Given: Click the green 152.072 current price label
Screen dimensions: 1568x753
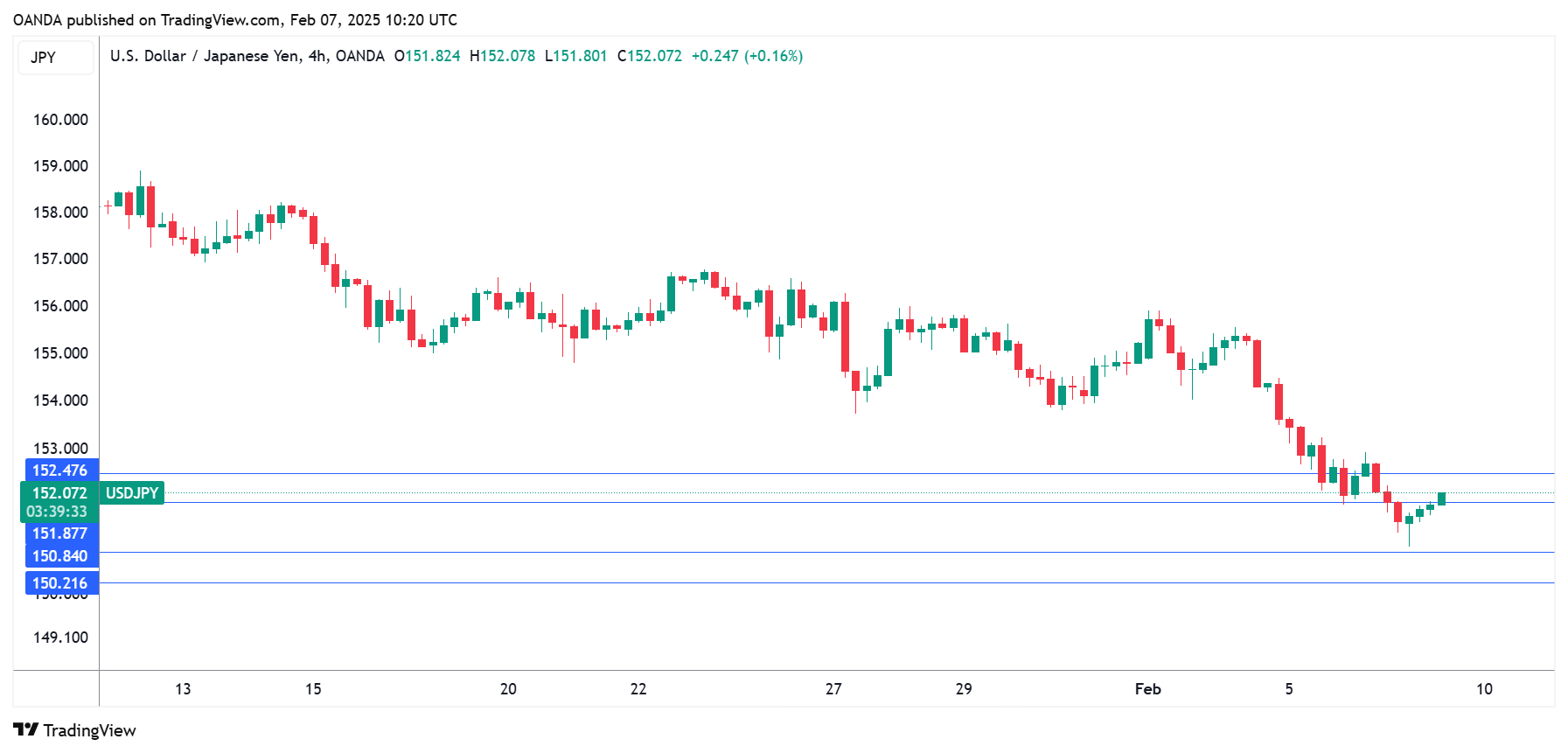Looking at the screenshot, I should [x=60, y=493].
